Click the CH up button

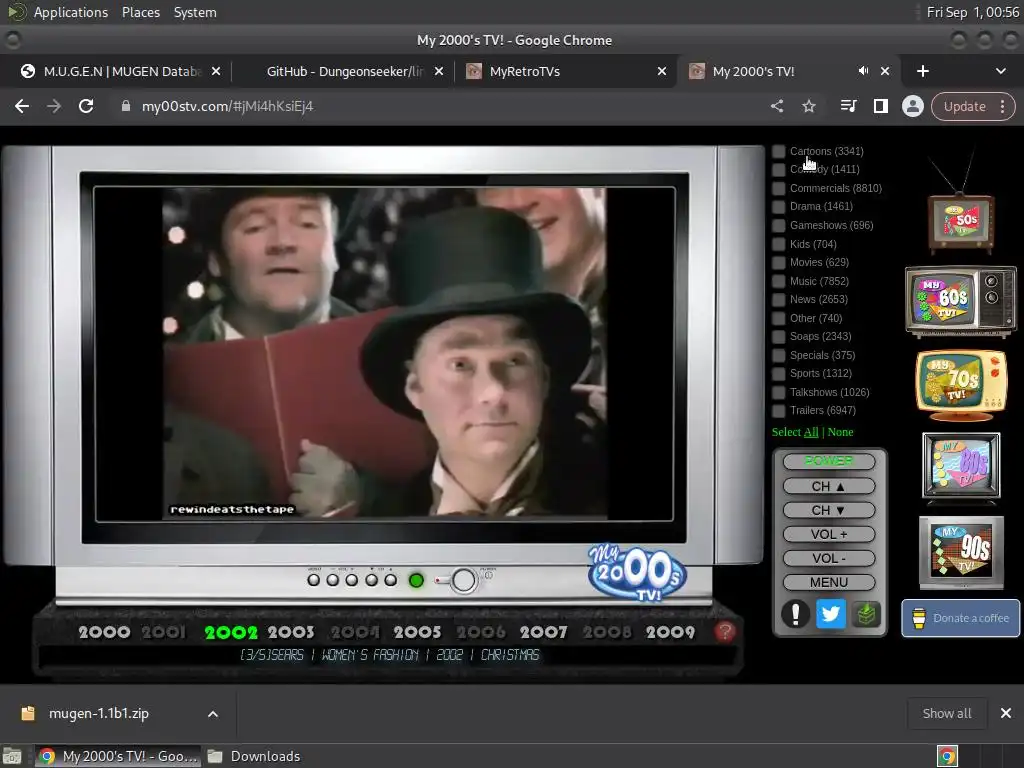[829, 487]
